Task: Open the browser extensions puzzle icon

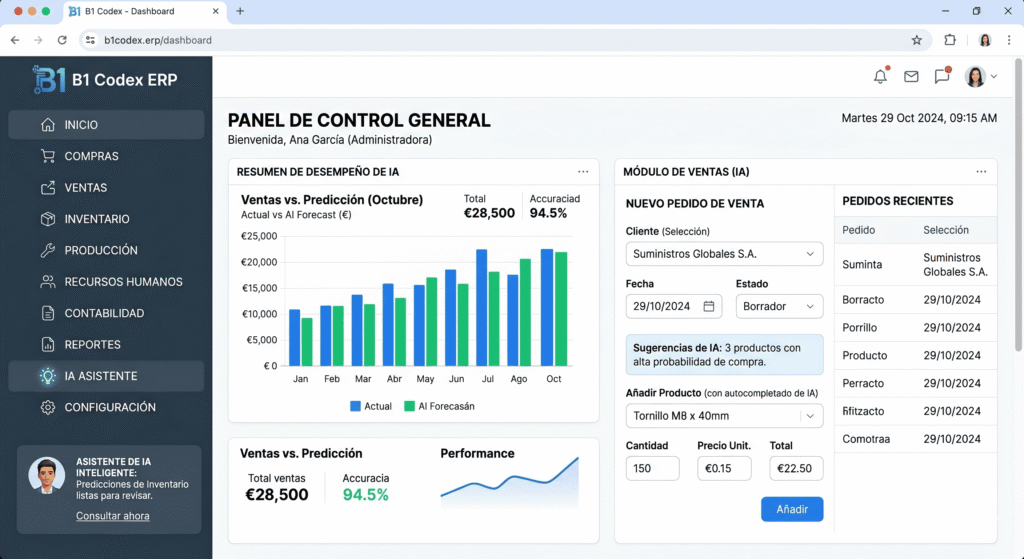Action: 950,40
